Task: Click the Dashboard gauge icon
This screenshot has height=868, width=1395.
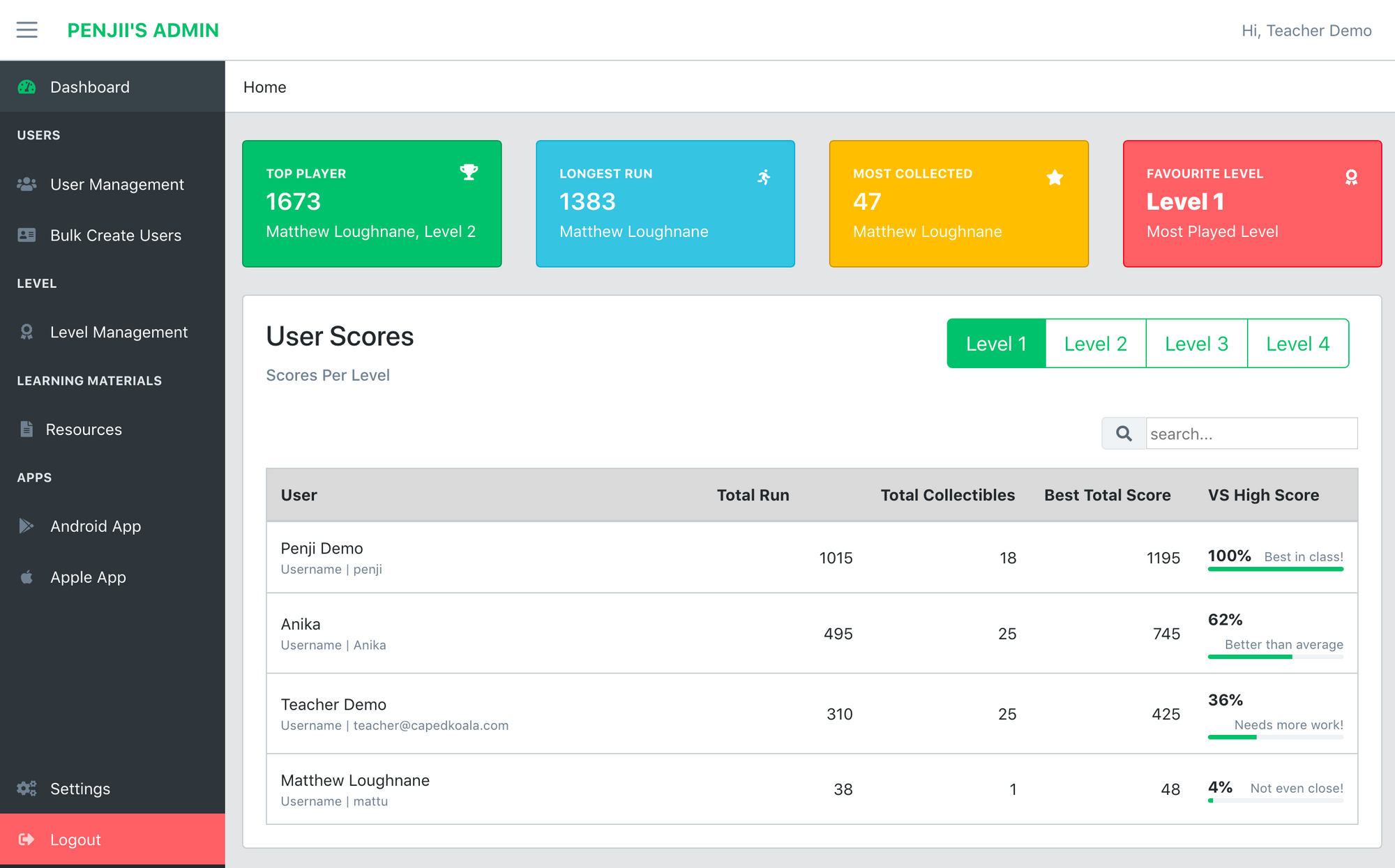Action: 27,87
